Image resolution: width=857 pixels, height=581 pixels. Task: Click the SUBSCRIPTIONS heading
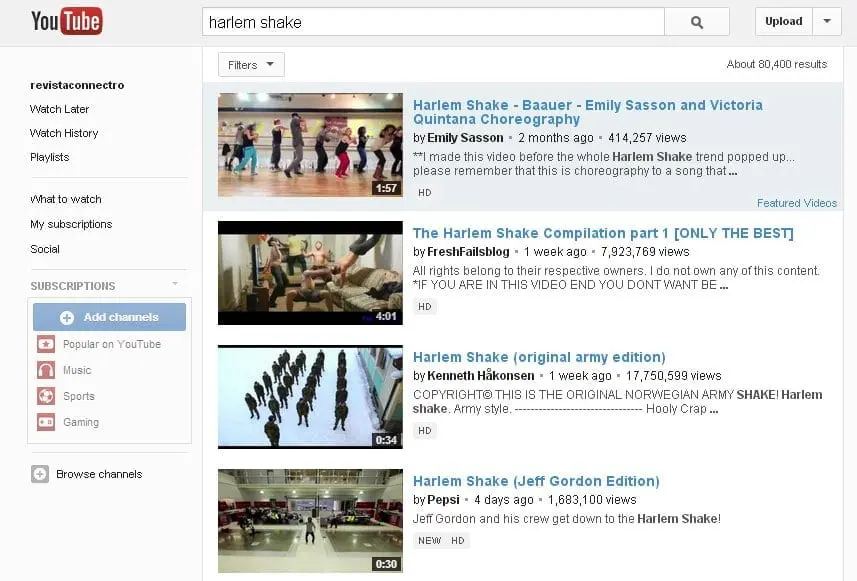coord(73,286)
